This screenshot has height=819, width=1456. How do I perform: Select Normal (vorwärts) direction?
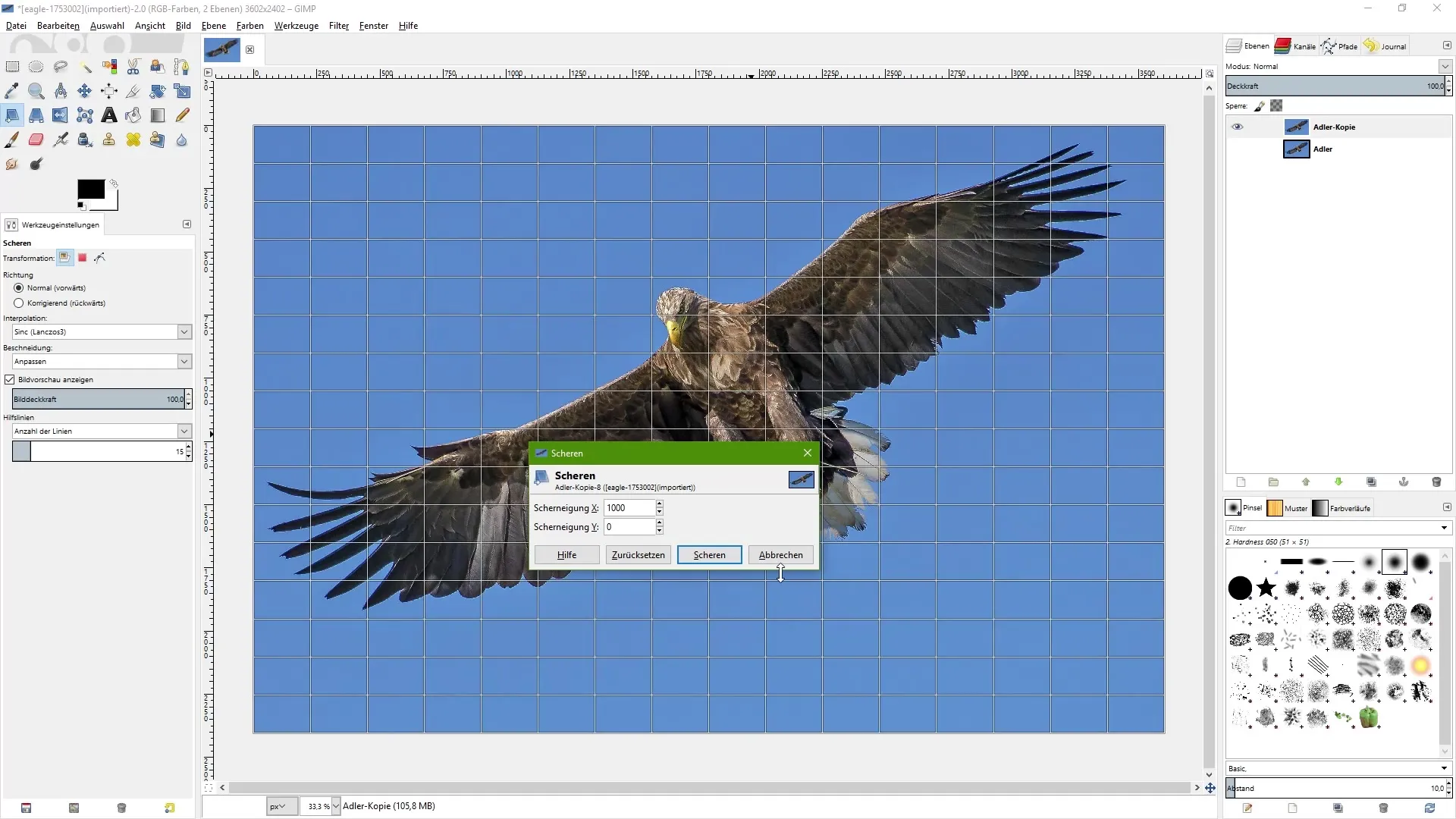[19, 288]
